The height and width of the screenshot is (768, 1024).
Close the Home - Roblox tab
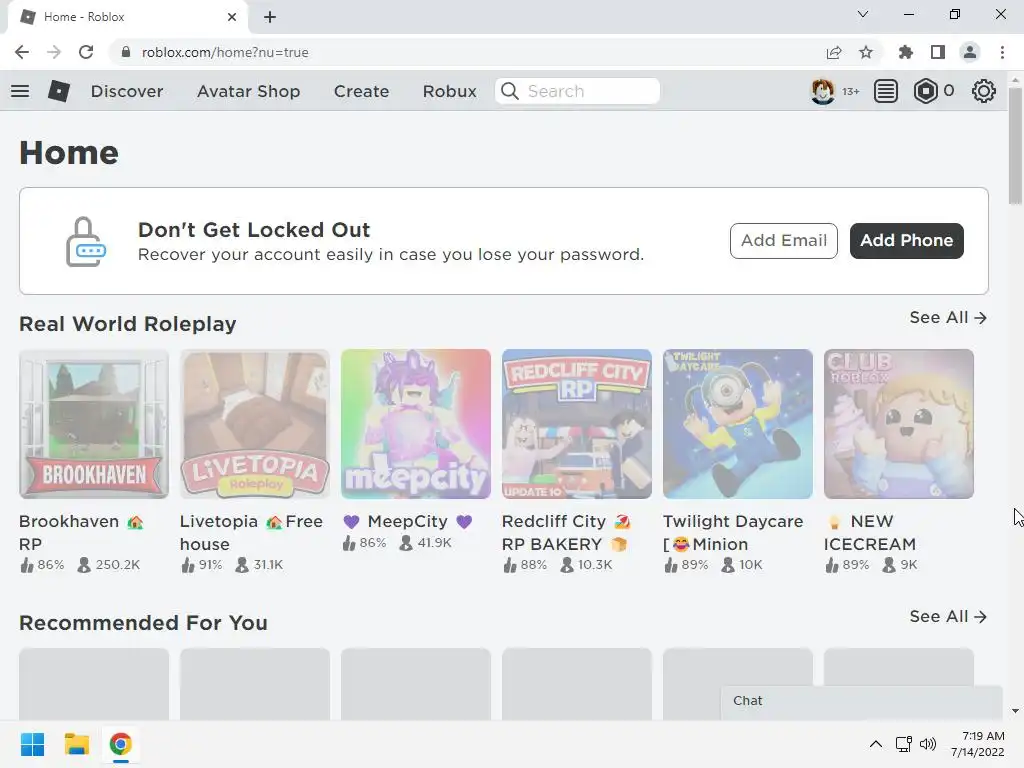(232, 17)
